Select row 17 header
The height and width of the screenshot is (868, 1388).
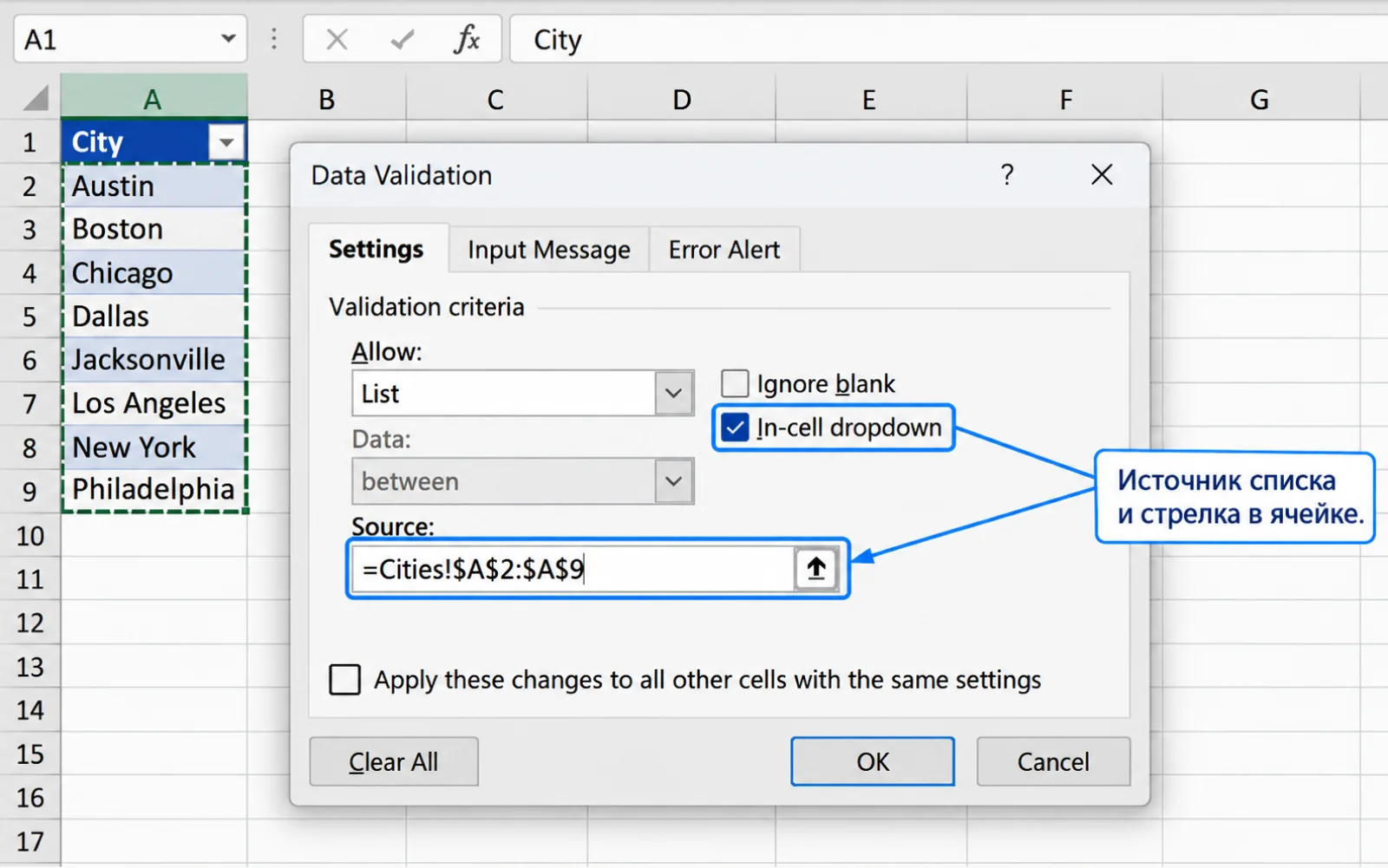point(30,841)
